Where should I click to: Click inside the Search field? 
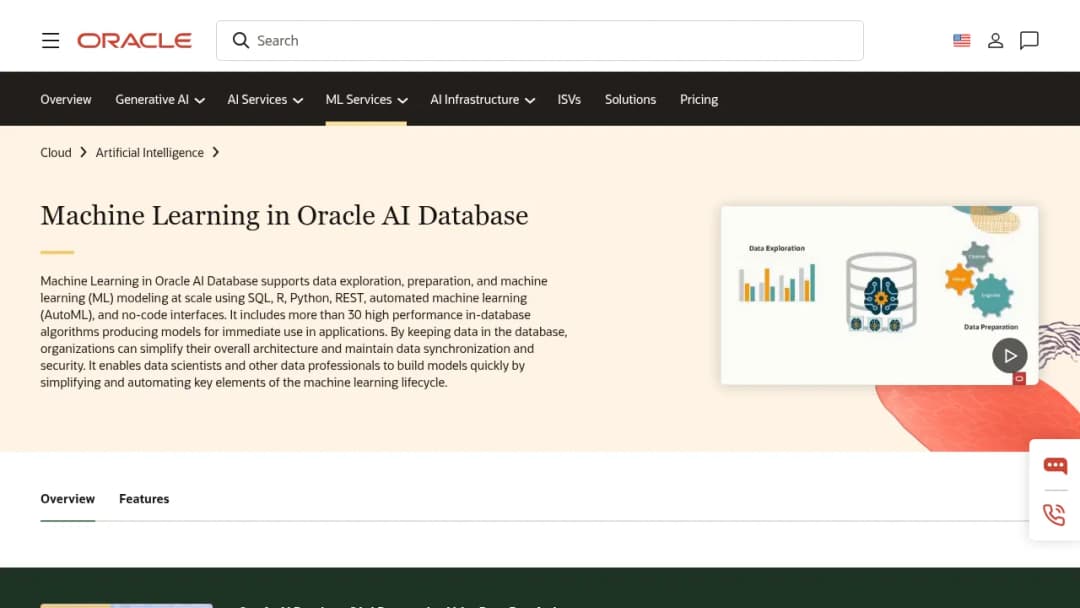[x=539, y=41]
